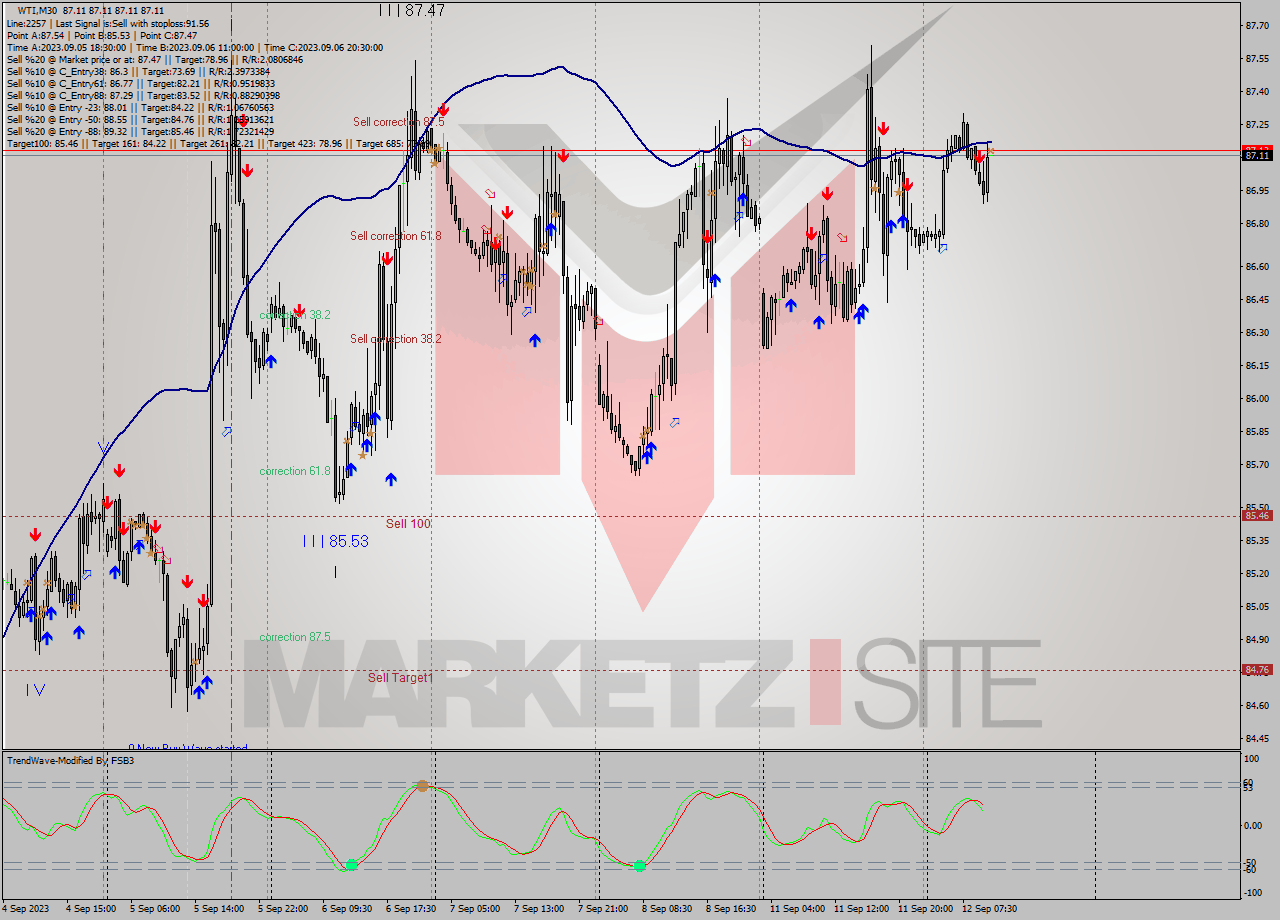
Task: Click the '7 Sep 13:00' time axis label
Action: click(539, 909)
